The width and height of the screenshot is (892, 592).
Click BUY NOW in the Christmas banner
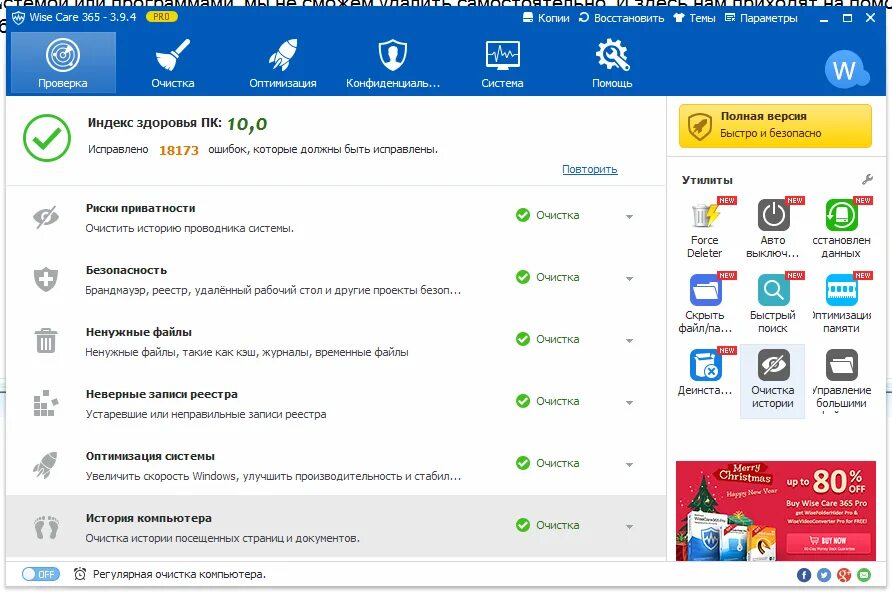point(828,543)
